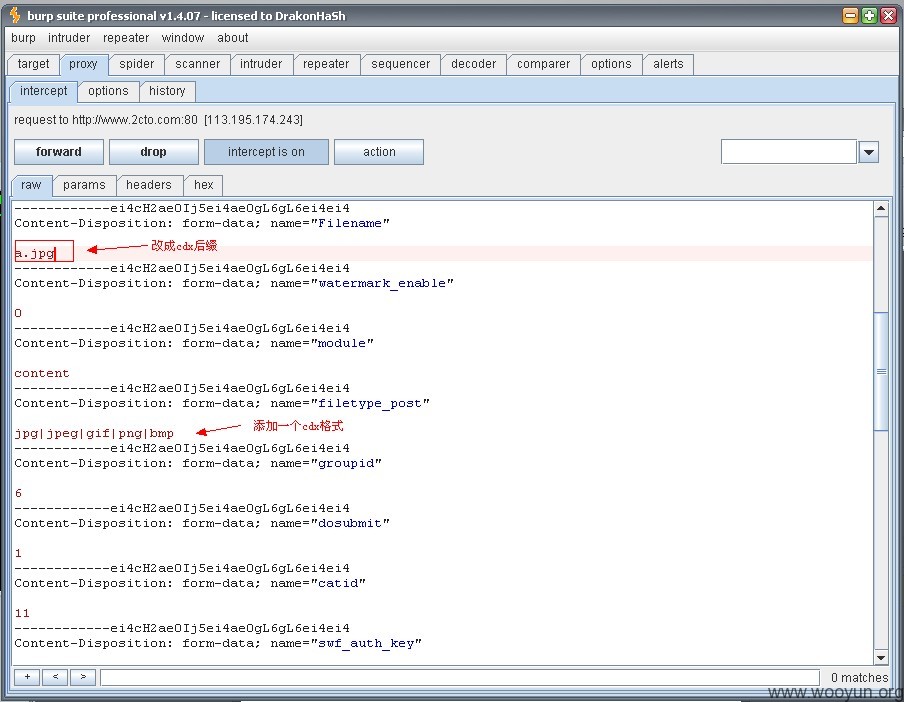Click the vertical scrollbar thumb
This screenshot has height=702, width=904.
pyautogui.click(x=881, y=371)
